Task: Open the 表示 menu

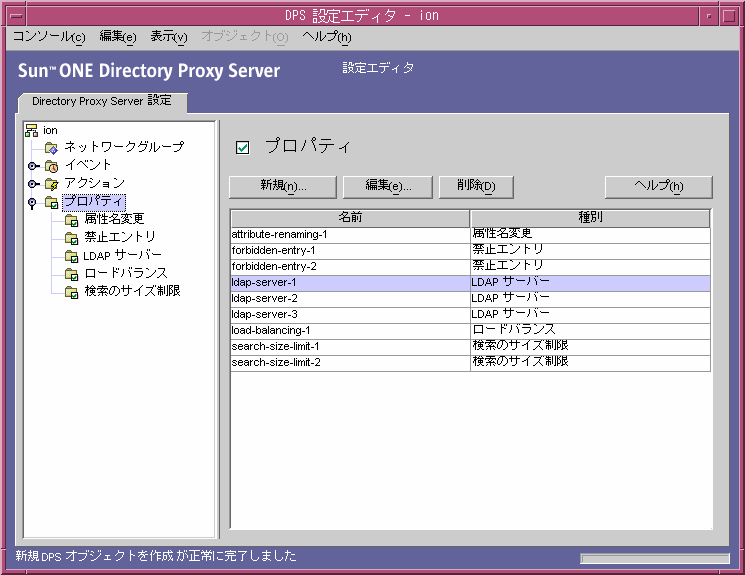Action: 169,37
